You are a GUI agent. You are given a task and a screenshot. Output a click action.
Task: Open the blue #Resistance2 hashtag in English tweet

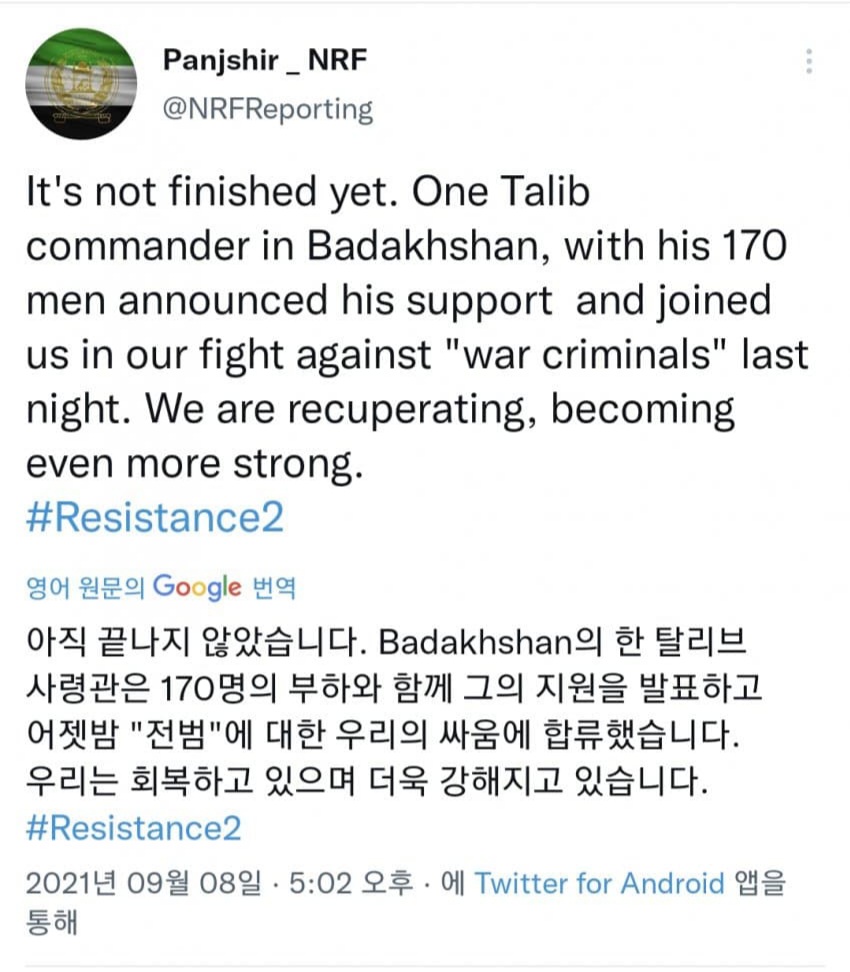(x=155, y=517)
